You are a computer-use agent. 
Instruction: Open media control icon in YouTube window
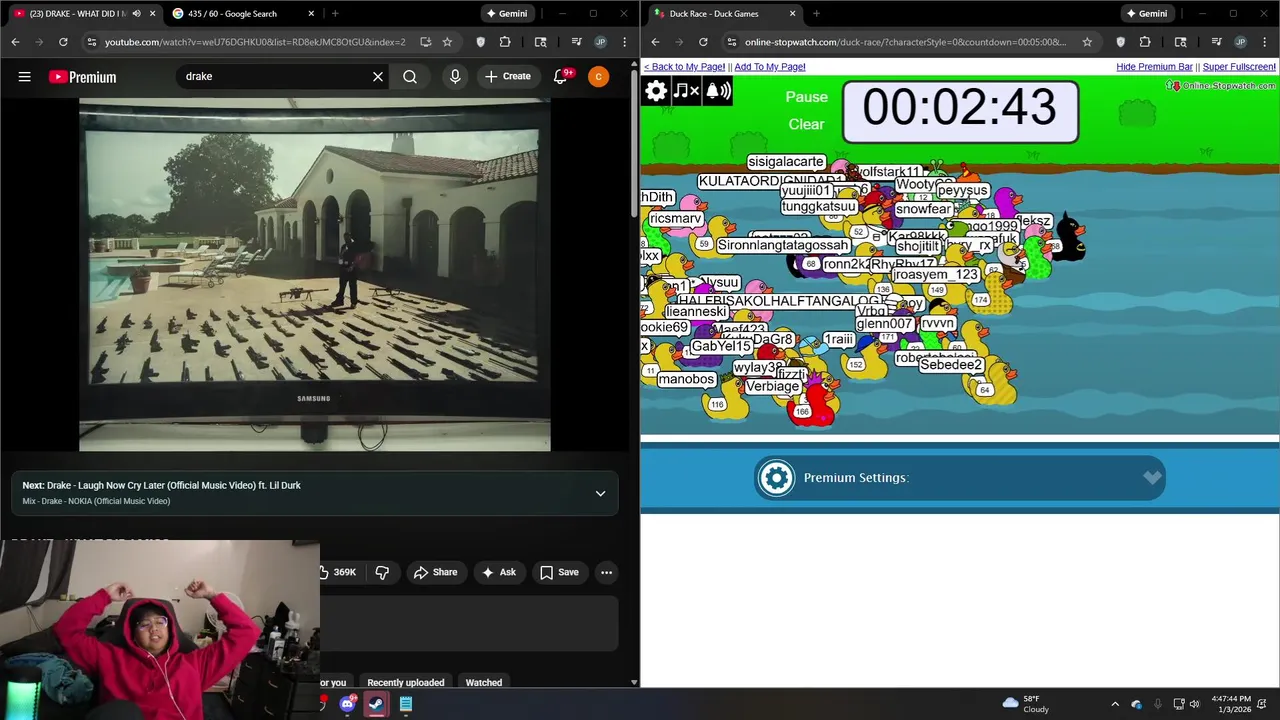(577, 42)
